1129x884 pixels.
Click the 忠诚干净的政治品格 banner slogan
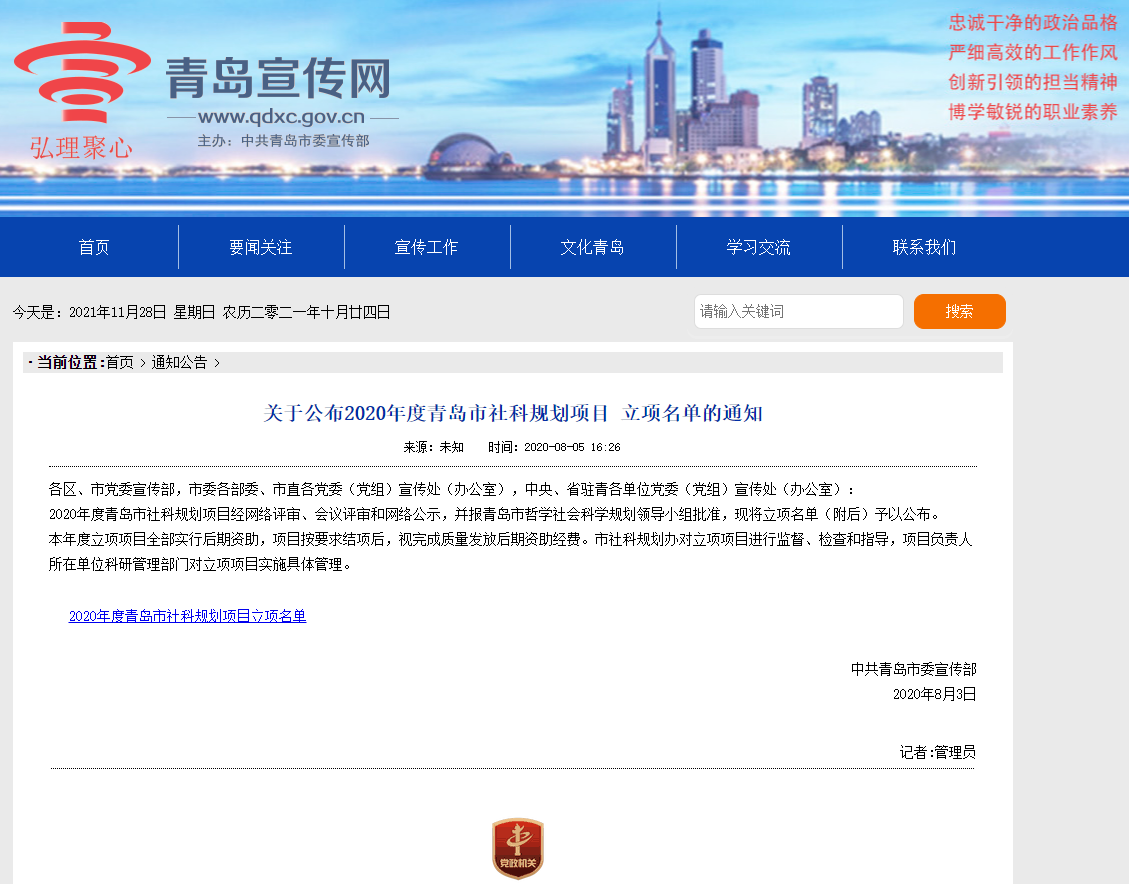tap(1032, 22)
